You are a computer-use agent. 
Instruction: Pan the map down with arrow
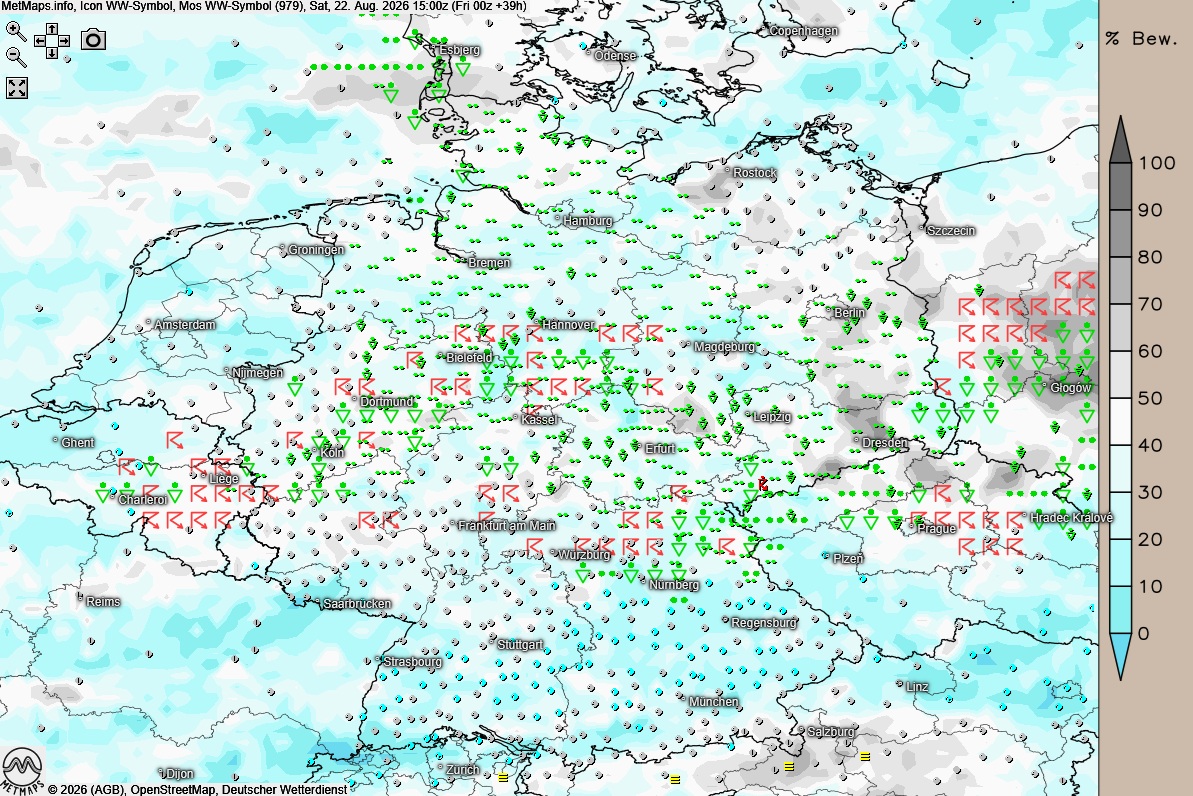coord(52,53)
